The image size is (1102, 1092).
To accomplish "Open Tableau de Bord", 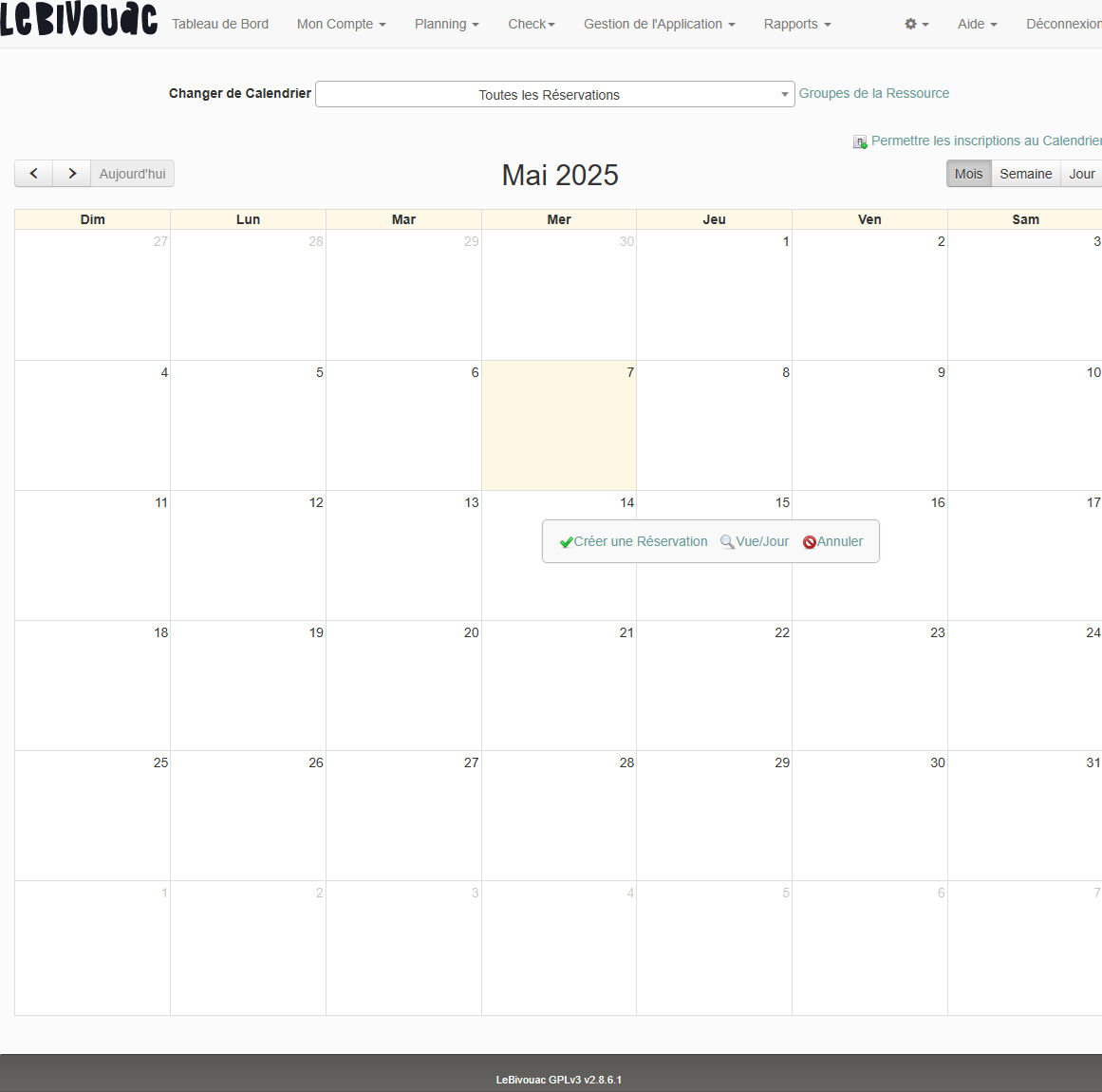I will click(220, 24).
